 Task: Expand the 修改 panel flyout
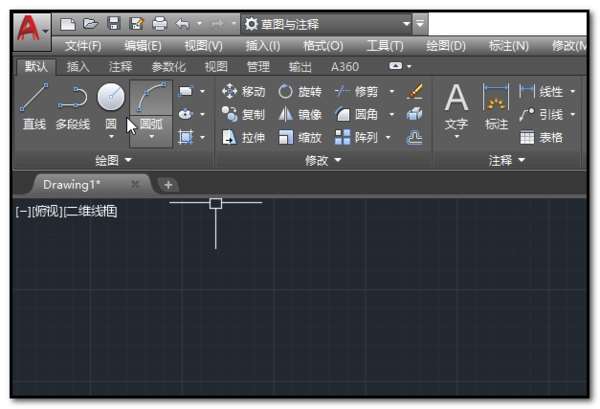[323, 160]
